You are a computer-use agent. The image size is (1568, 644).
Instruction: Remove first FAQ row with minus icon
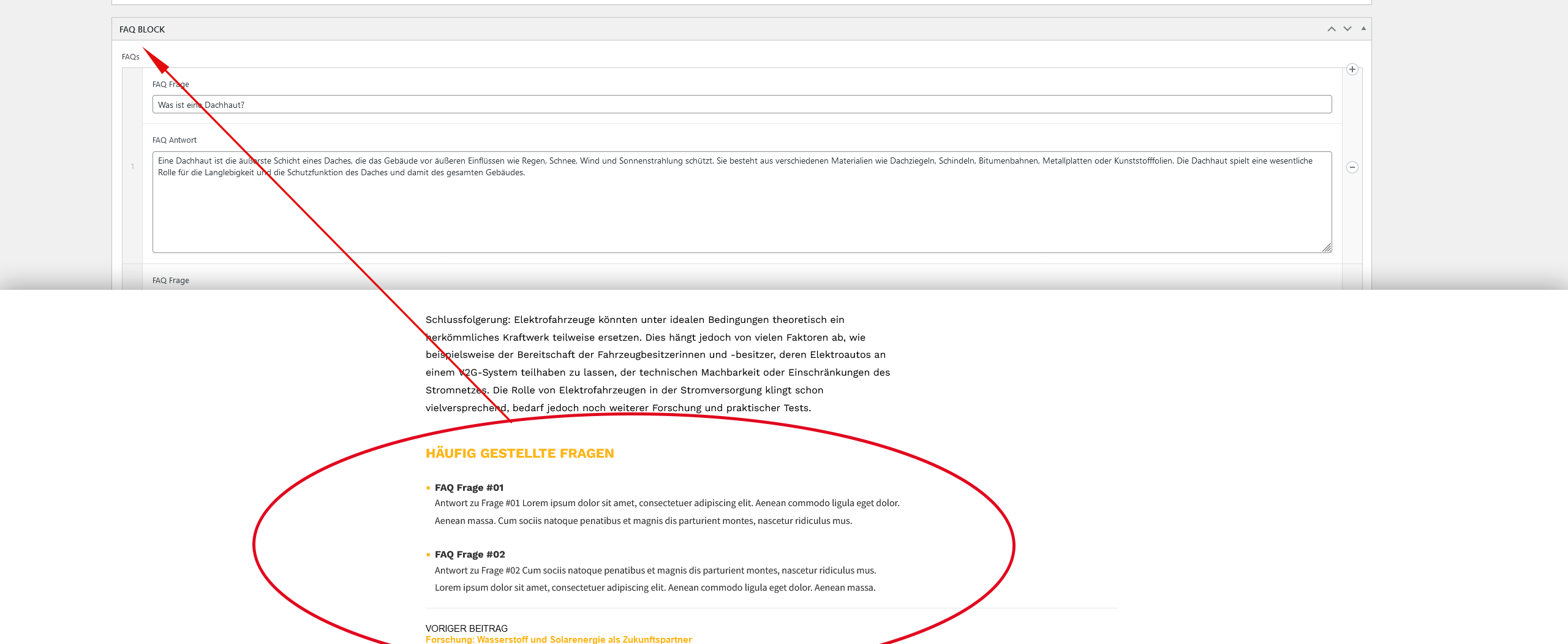point(1352,167)
